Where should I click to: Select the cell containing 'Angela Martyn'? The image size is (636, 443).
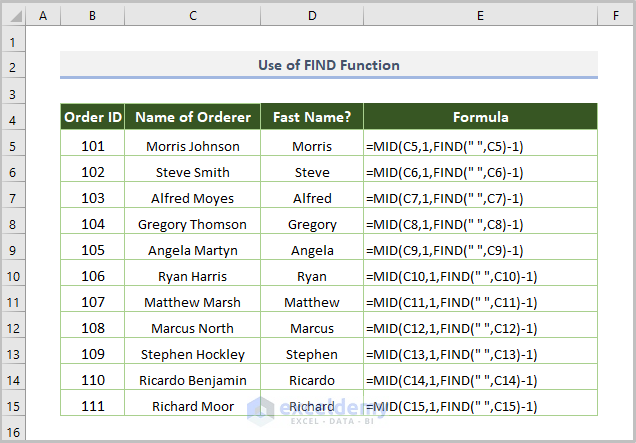click(192, 251)
